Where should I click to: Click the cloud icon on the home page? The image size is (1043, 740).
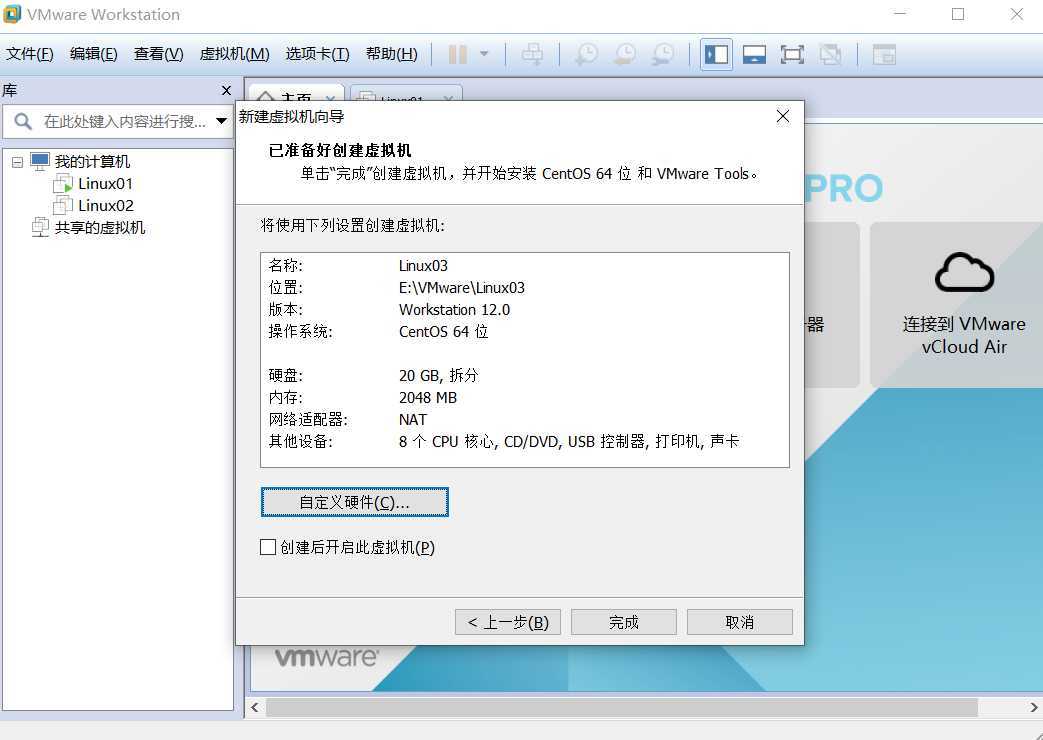pos(964,272)
